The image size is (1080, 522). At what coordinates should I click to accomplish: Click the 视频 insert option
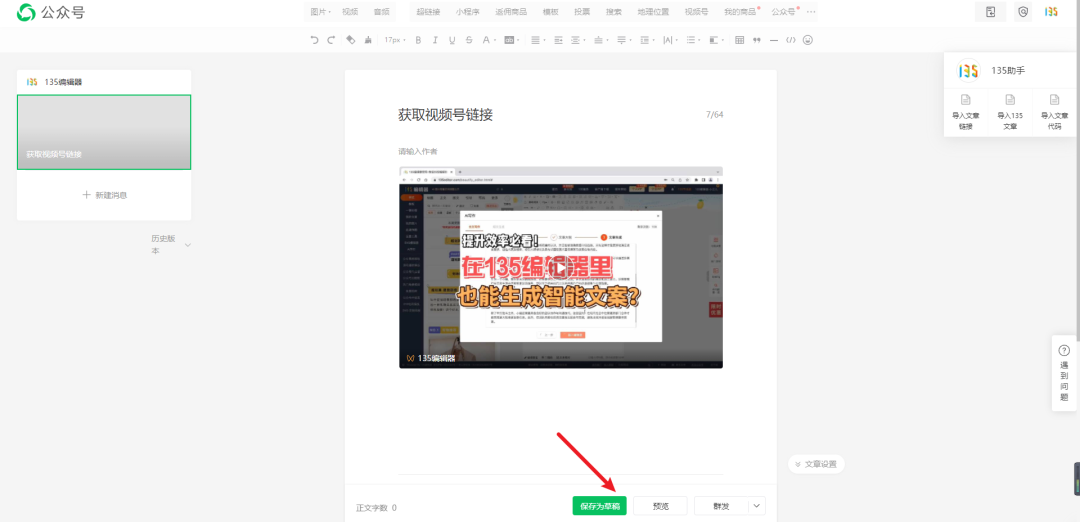click(350, 12)
